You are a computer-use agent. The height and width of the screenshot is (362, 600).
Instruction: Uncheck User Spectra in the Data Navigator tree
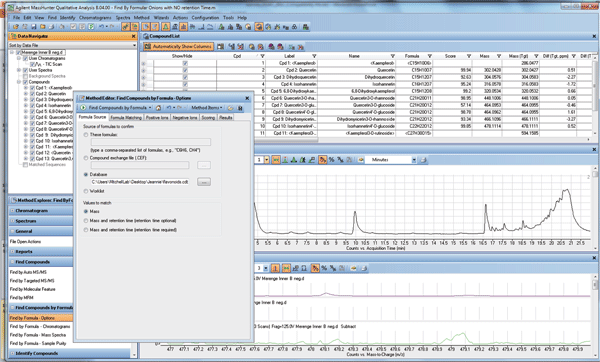pos(25,70)
